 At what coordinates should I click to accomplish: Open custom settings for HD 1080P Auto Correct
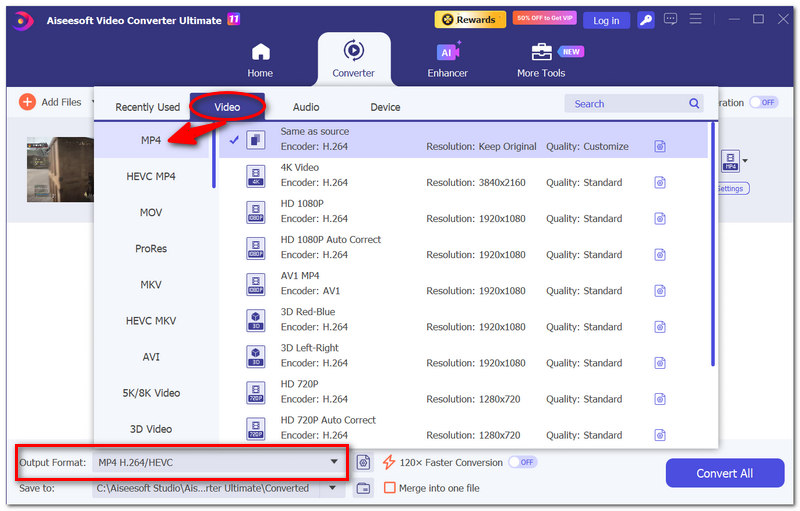coord(660,255)
